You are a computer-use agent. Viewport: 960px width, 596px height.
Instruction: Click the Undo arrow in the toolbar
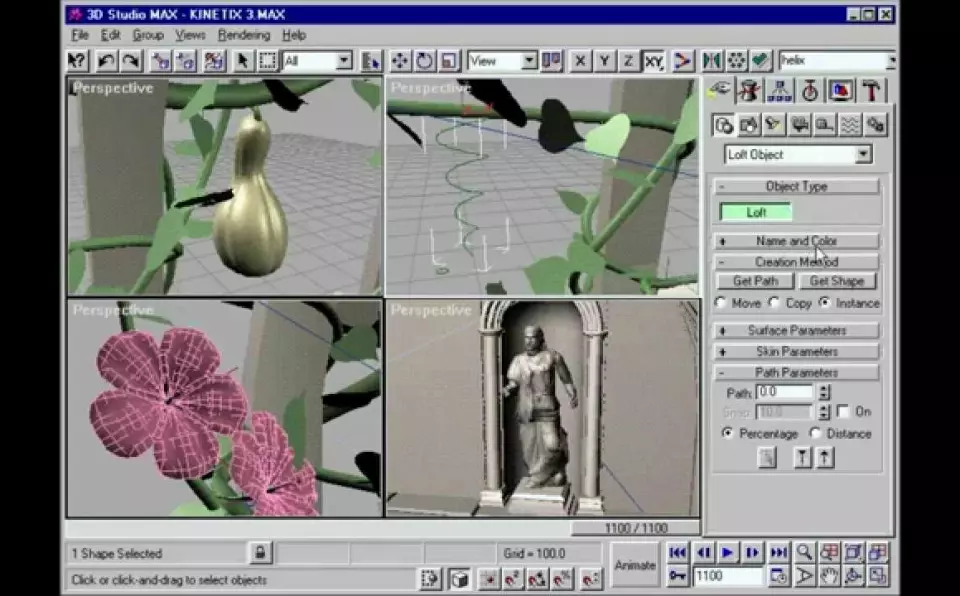point(107,61)
